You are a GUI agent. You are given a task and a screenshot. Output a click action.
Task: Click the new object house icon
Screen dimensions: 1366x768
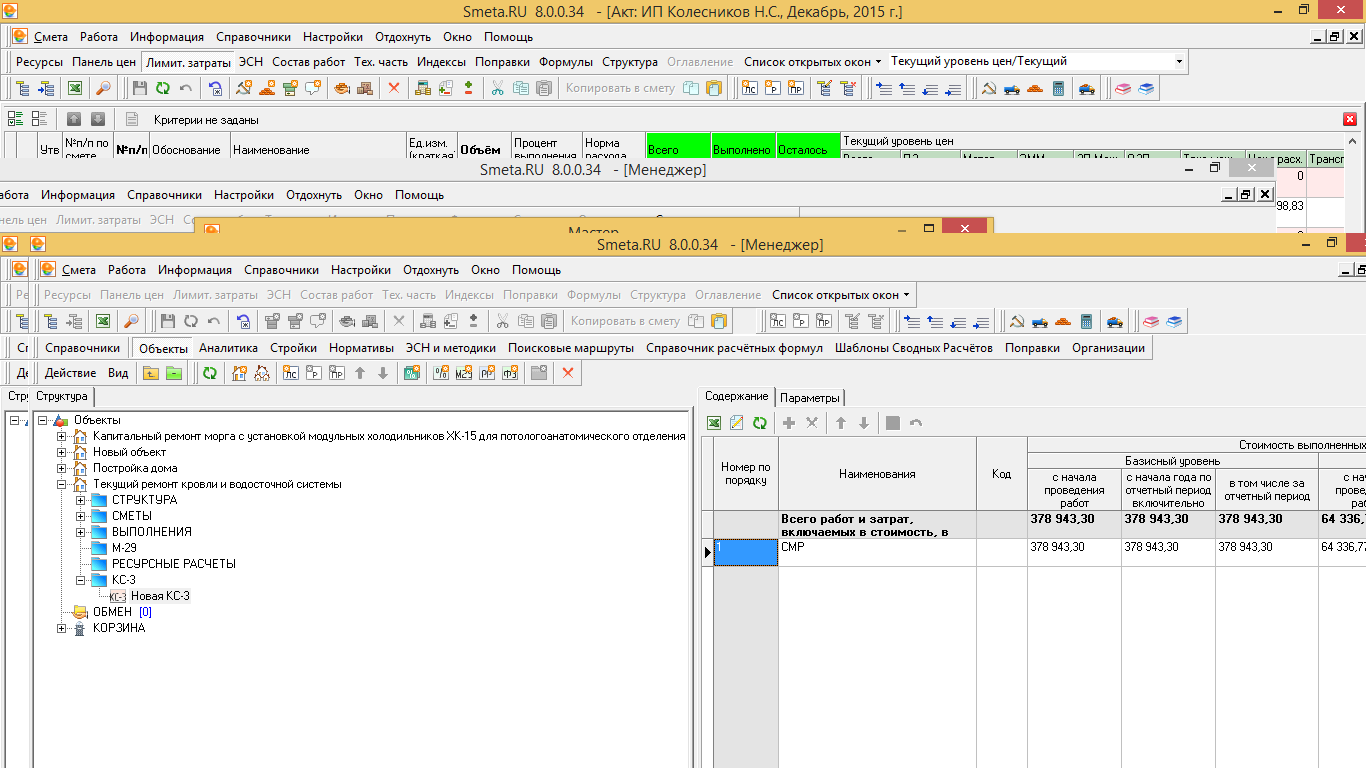click(239, 373)
